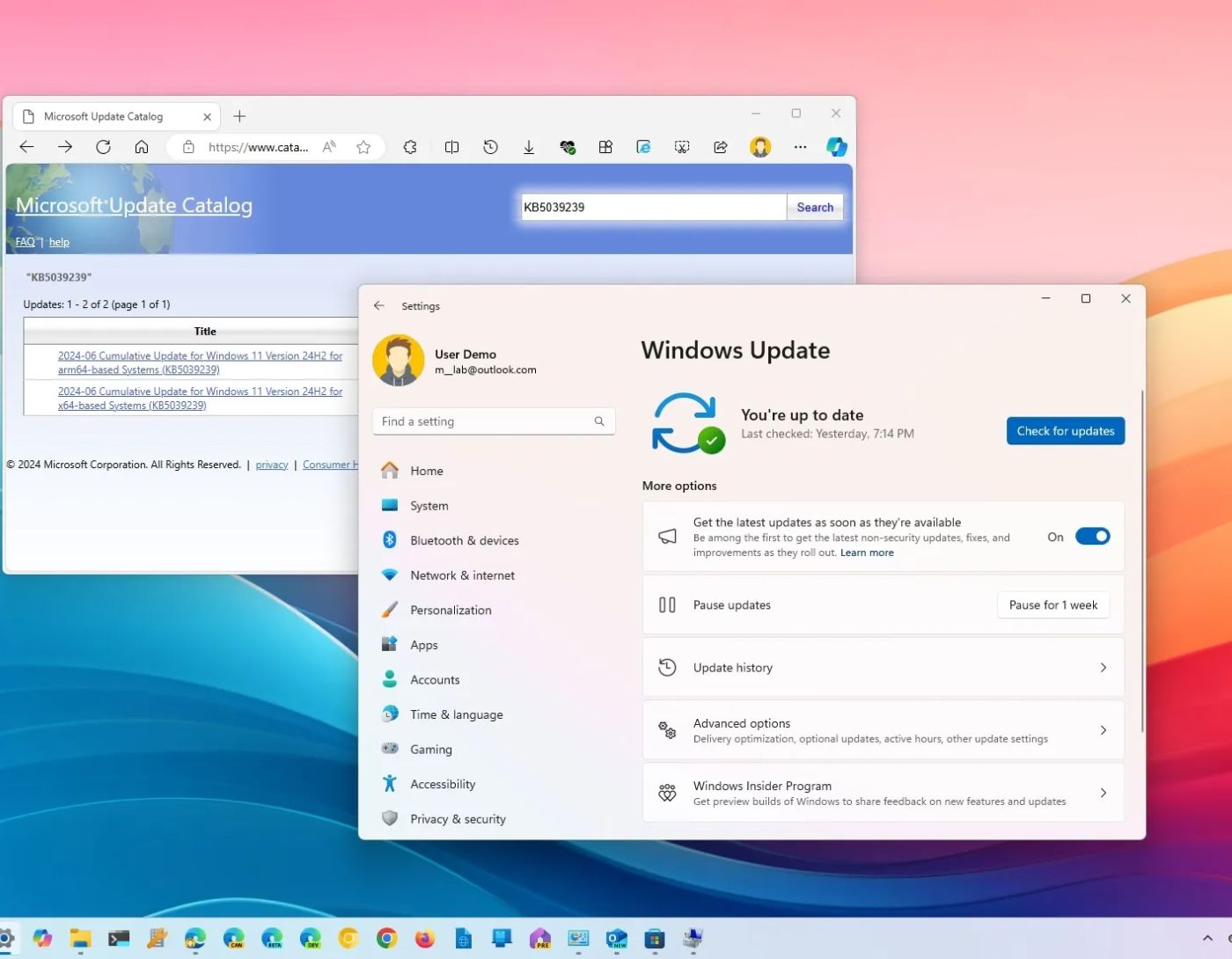Open a new tab in Edge
This screenshot has height=959, width=1232.
(239, 116)
